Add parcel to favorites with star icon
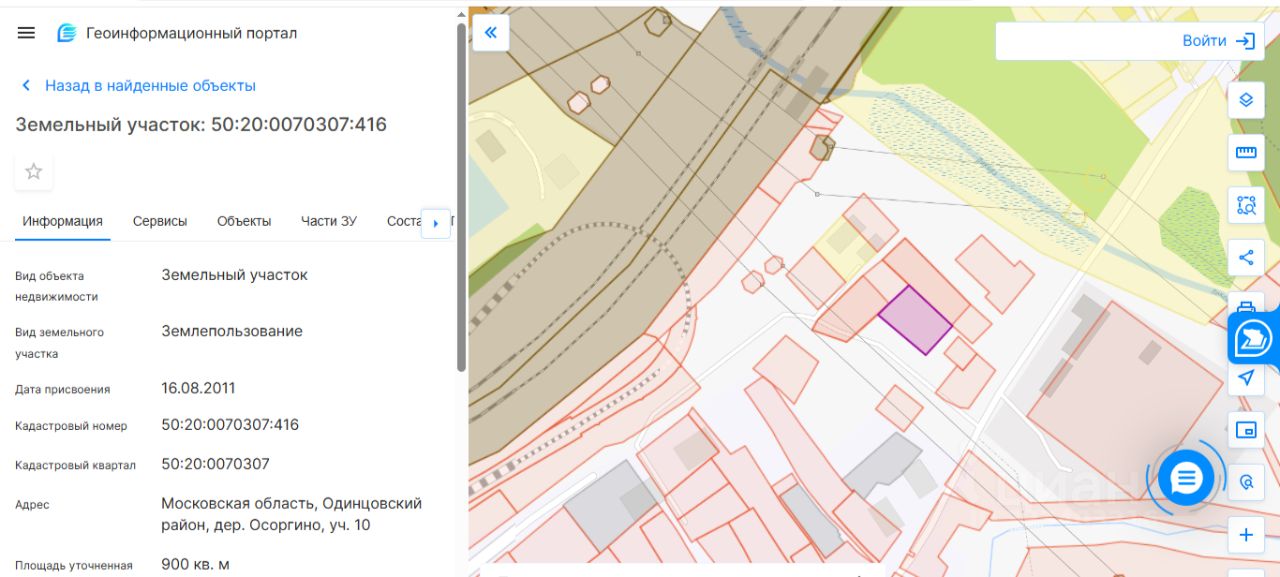The height and width of the screenshot is (577, 1280). (34, 171)
